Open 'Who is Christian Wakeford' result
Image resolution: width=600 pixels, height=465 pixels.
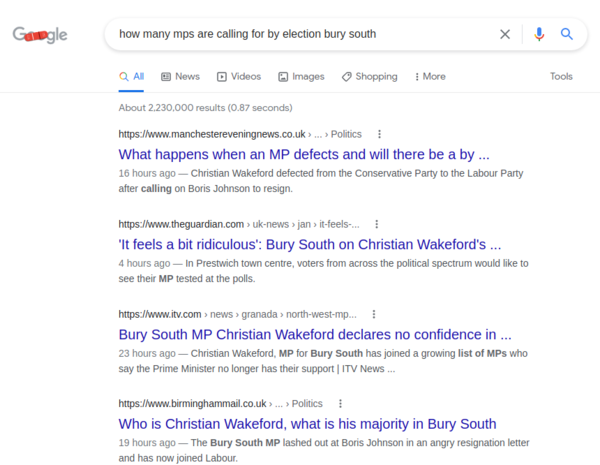tap(307, 424)
